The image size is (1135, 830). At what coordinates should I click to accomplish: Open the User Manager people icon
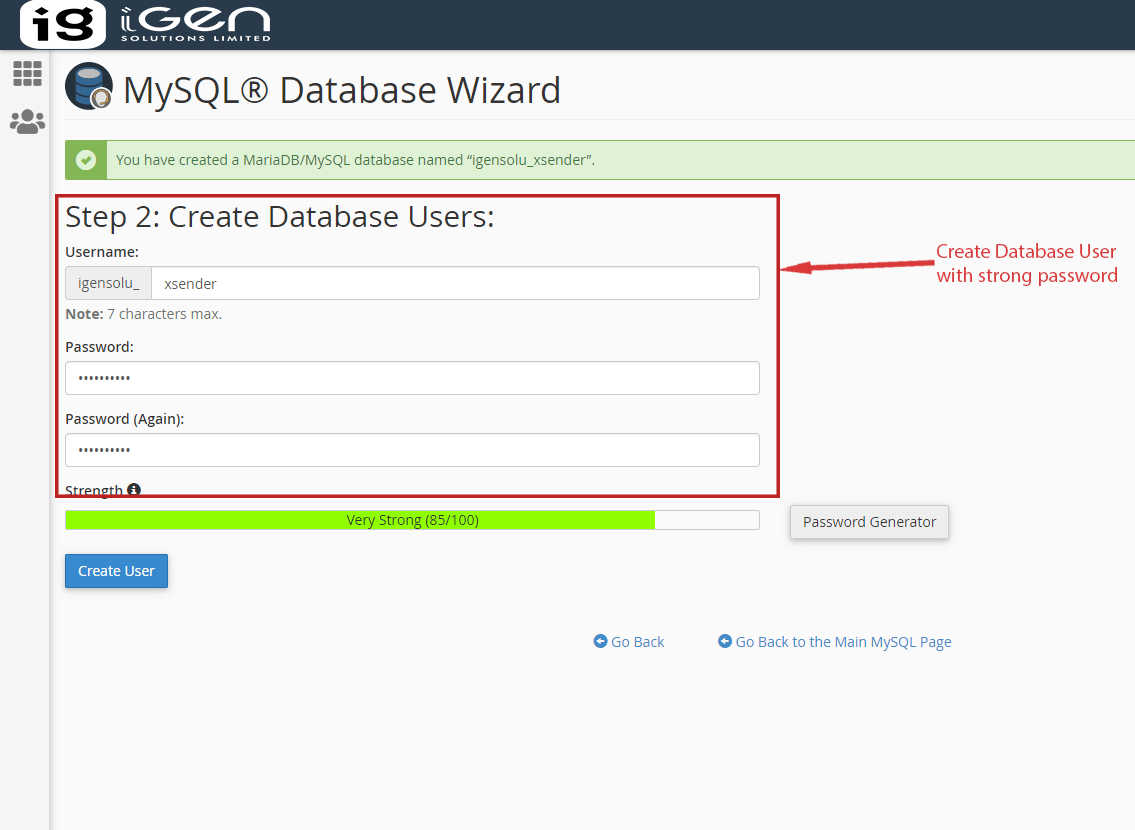point(27,122)
